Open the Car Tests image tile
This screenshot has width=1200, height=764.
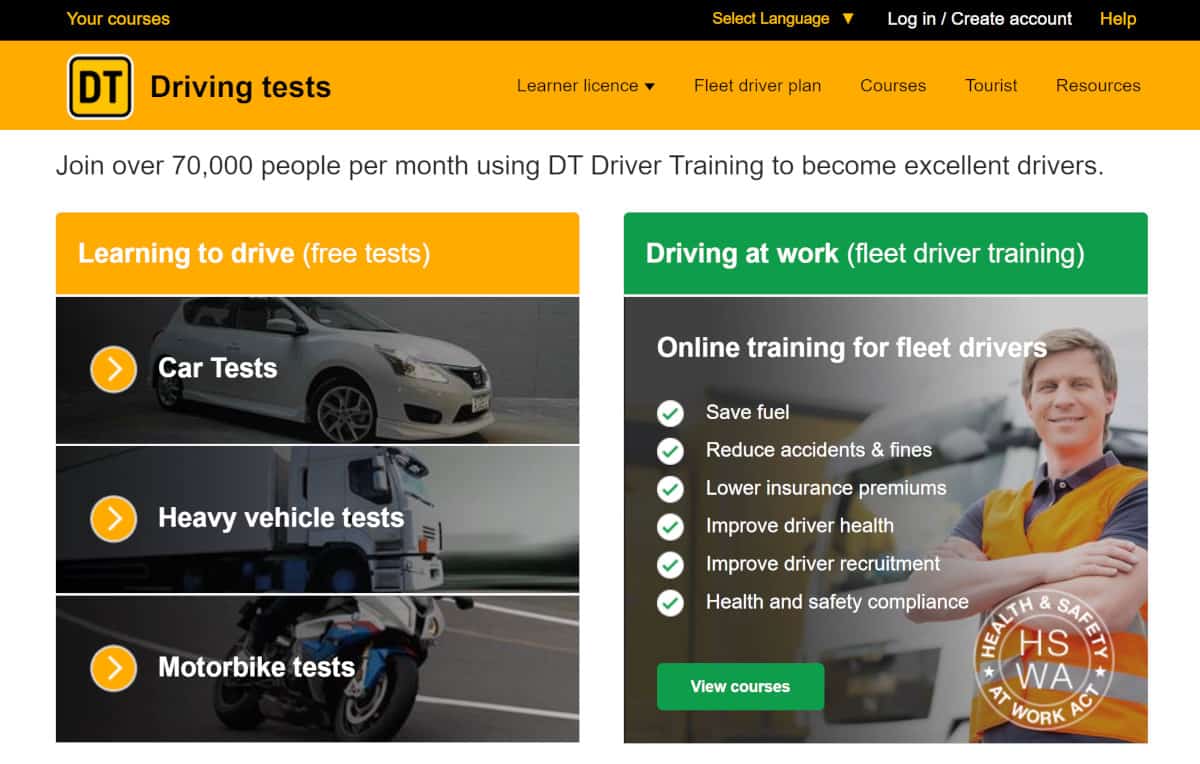tap(317, 370)
